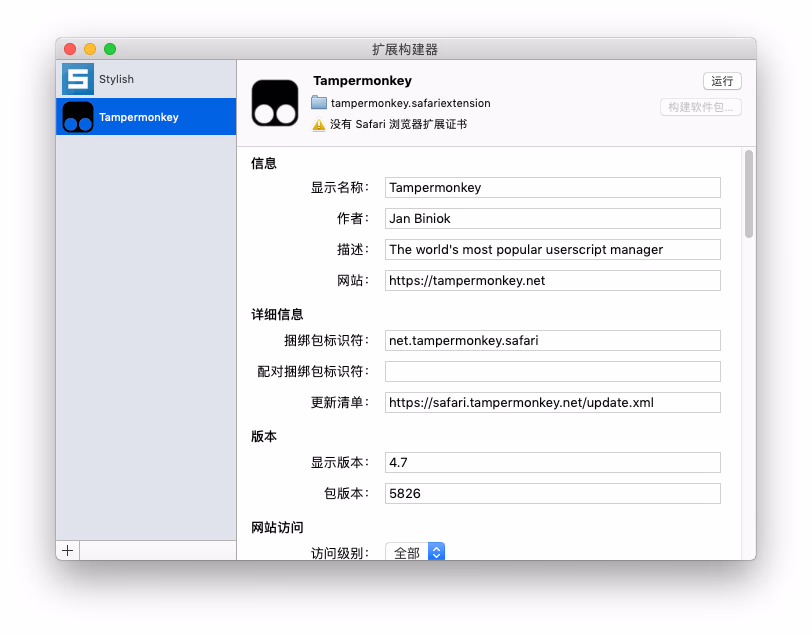Click the Stylish icon in sidebar
812x634 pixels.
77,79
